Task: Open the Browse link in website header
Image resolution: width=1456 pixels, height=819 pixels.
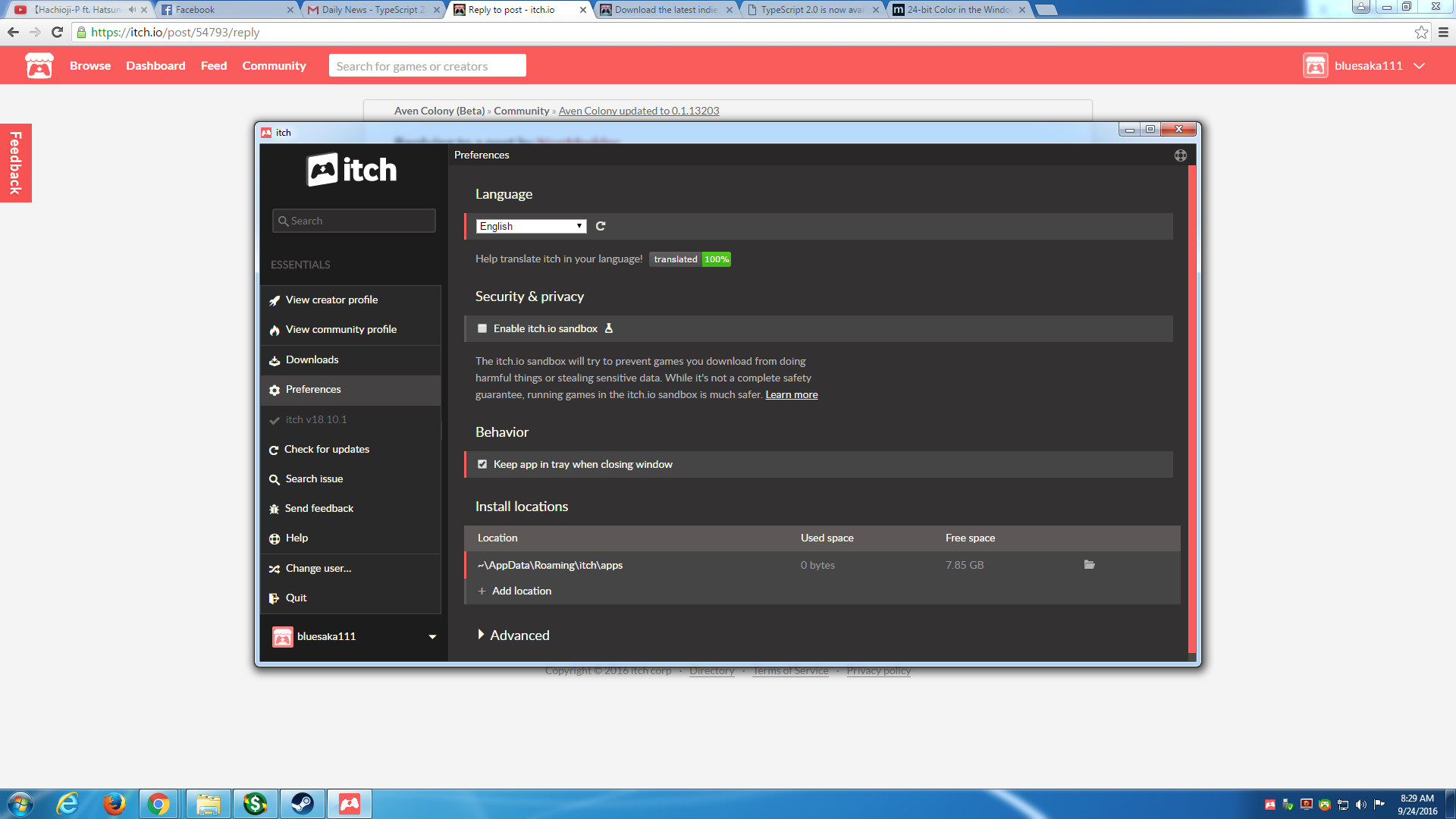Action: coord(90,66)
